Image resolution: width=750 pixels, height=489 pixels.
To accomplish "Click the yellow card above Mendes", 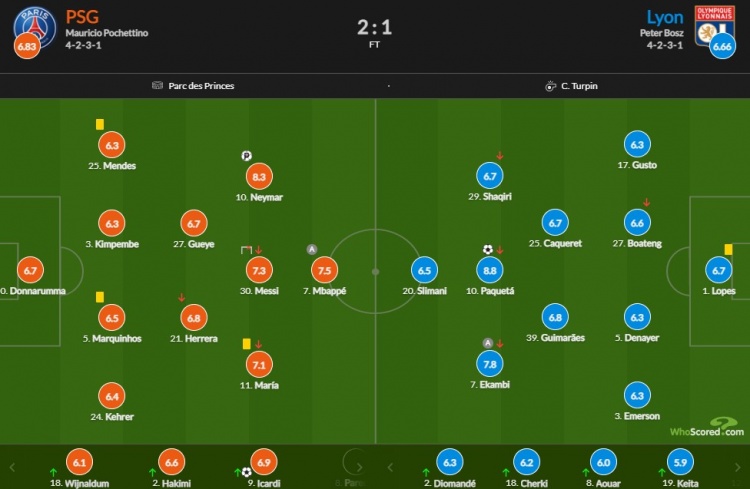I will click(x=100, y=125).
